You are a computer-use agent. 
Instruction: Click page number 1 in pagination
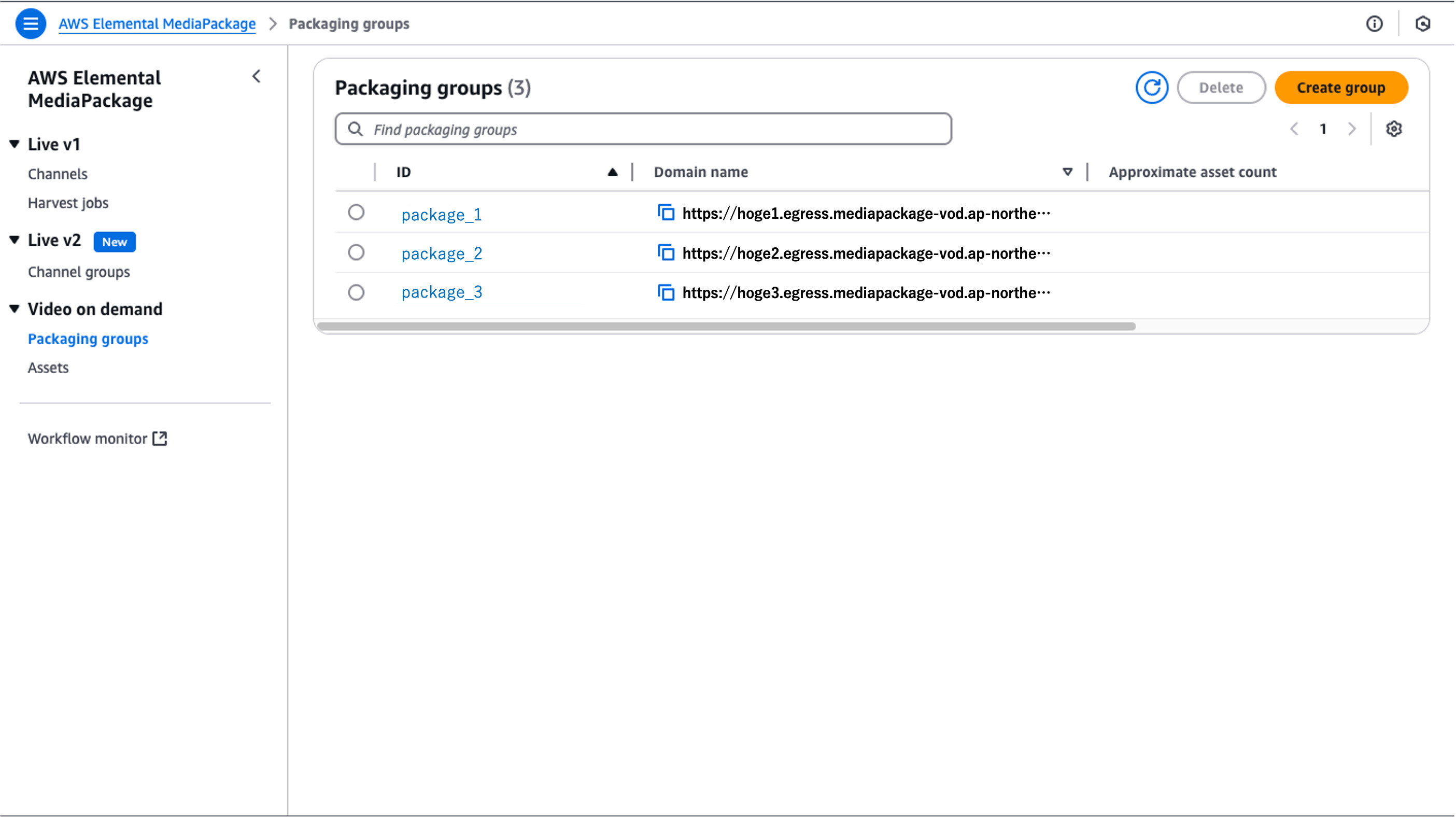click(1323, 129)
